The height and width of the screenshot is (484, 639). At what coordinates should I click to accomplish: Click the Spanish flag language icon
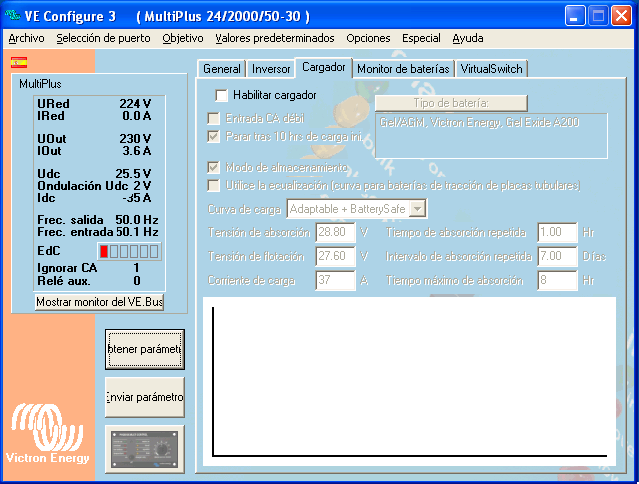pos(19,63)
